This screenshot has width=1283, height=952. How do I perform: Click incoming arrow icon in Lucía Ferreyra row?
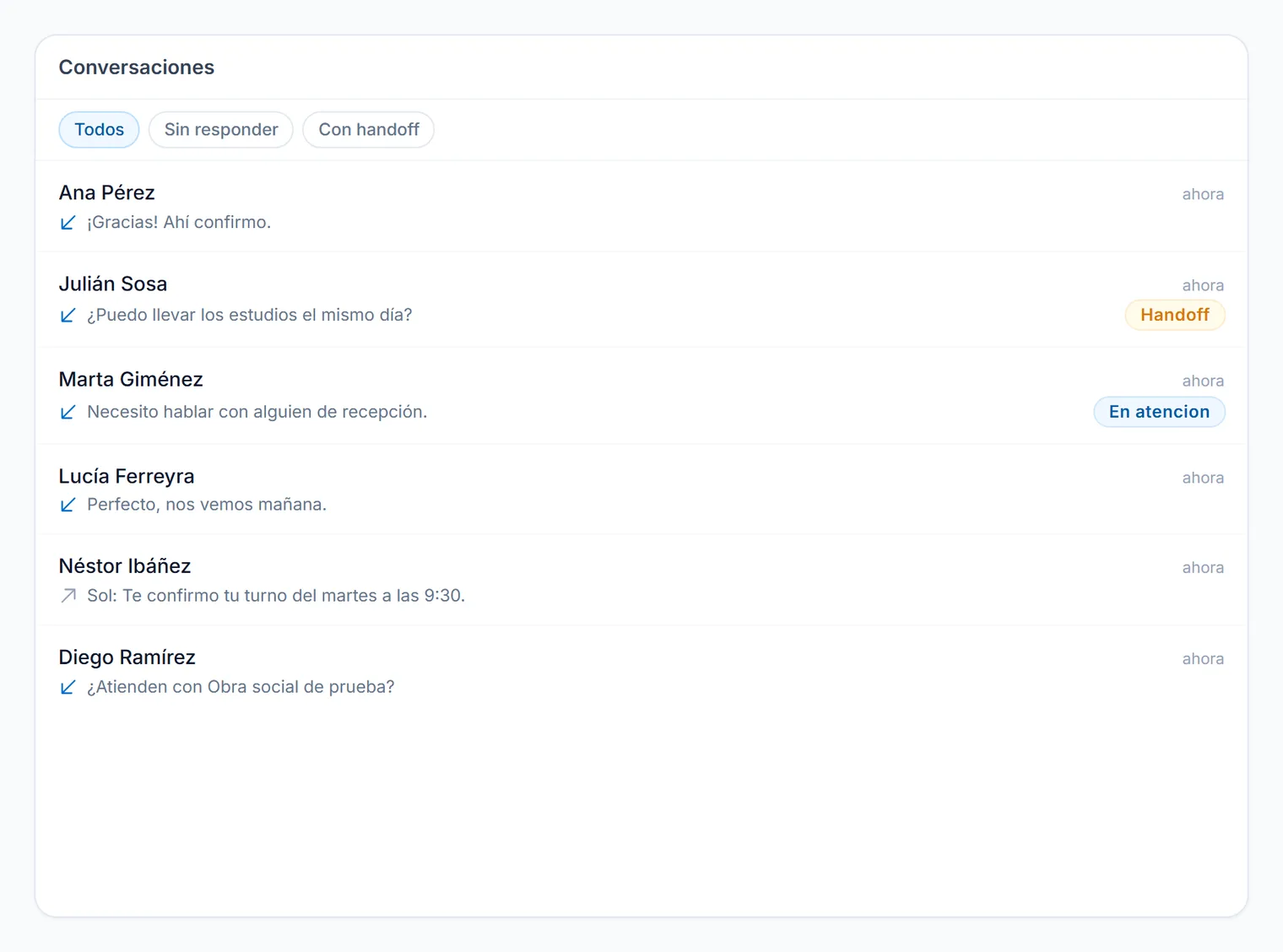(68, 505)
